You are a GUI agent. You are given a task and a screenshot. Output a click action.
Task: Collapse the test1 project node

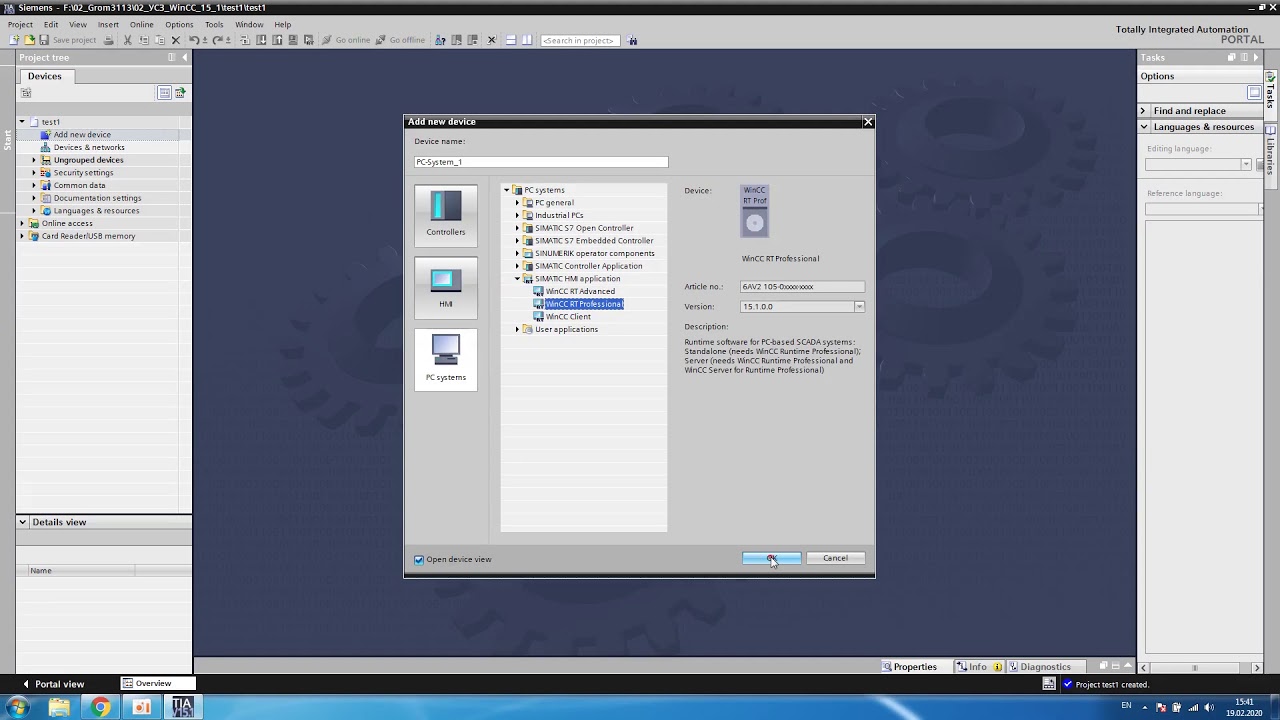point(22,122)
